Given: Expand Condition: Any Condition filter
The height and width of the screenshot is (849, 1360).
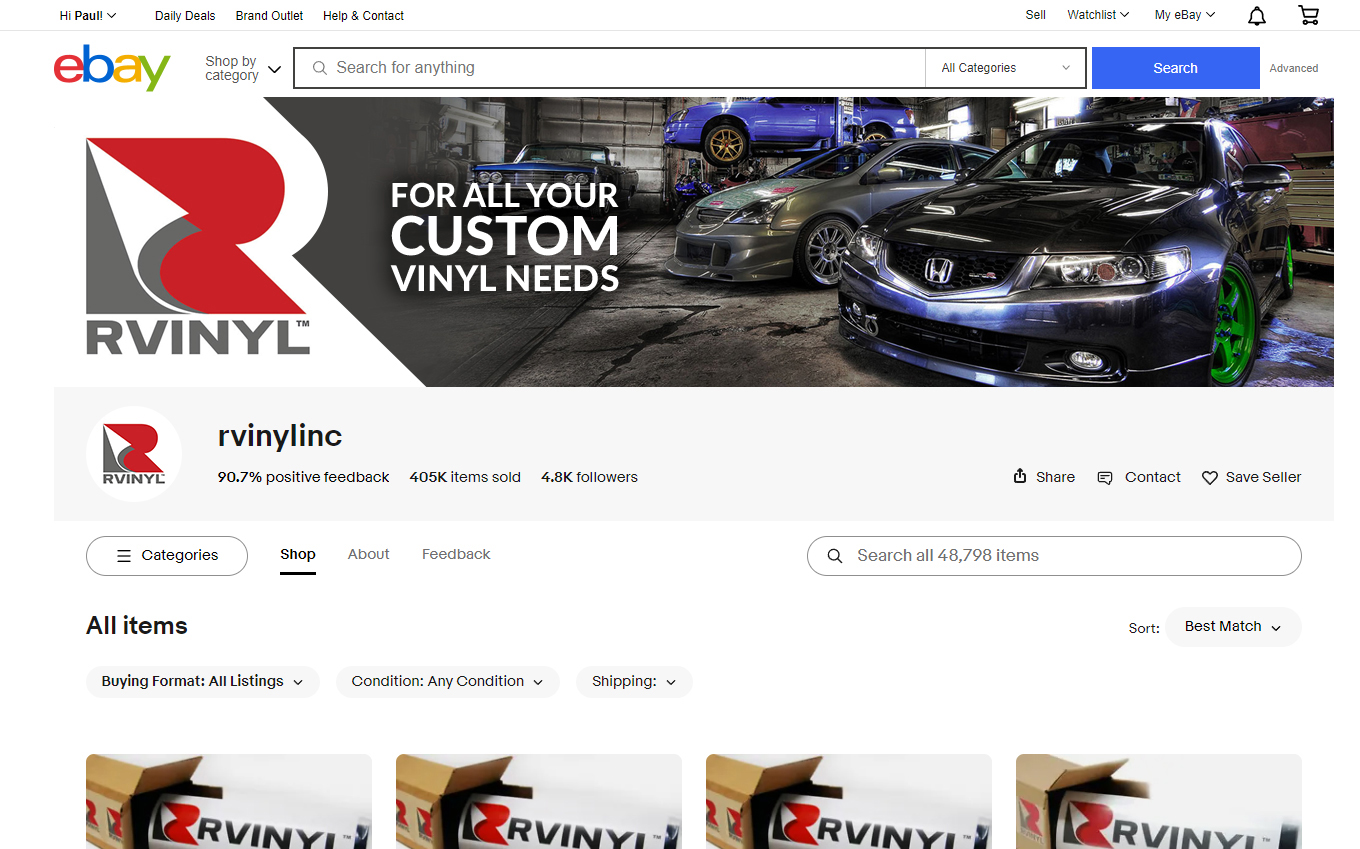Looking at the screenshot, I should point(448,682).
